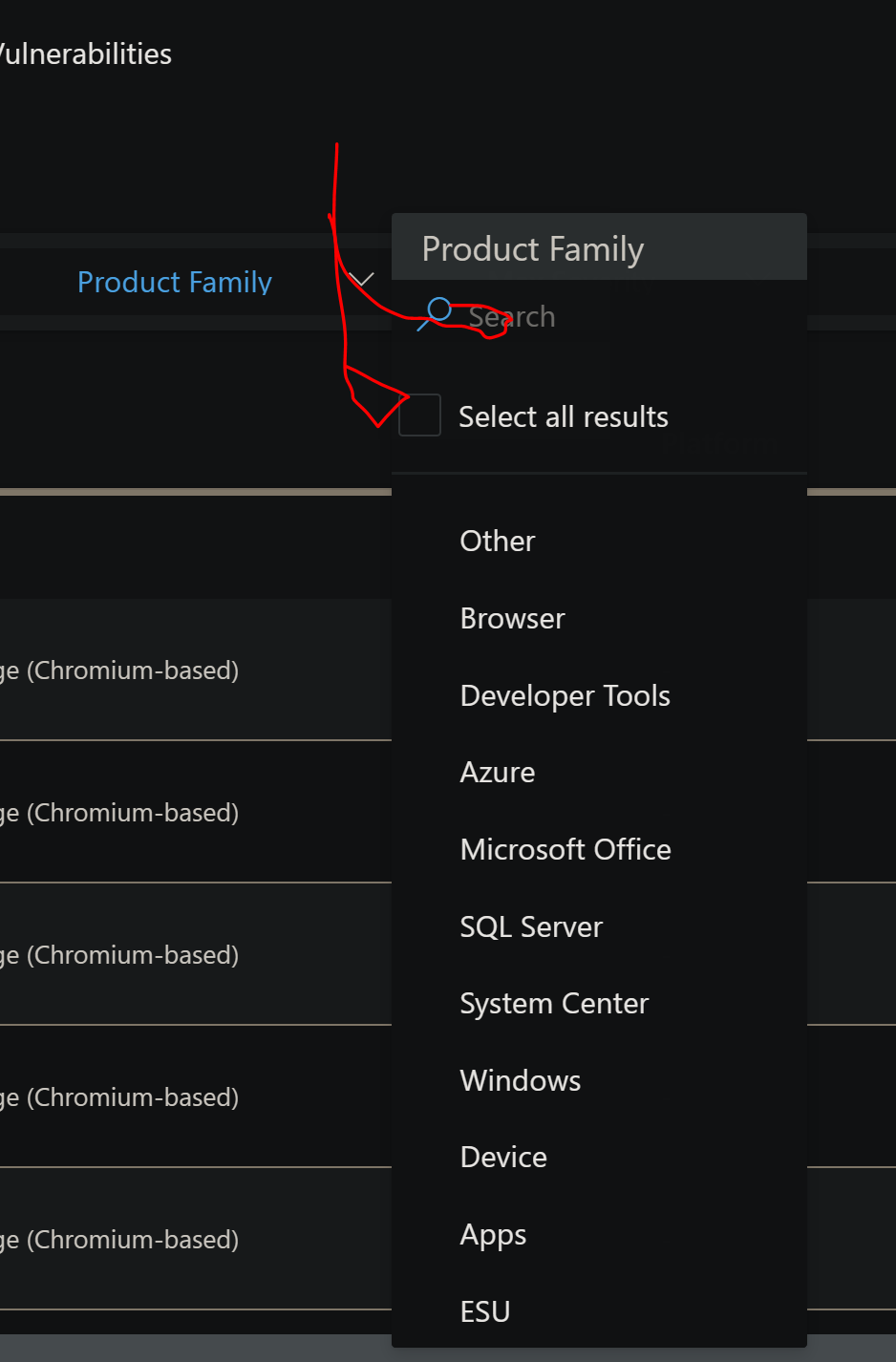Select the Device product family entry
This screenshot has width=896, height=1362.
[503, 1157]
